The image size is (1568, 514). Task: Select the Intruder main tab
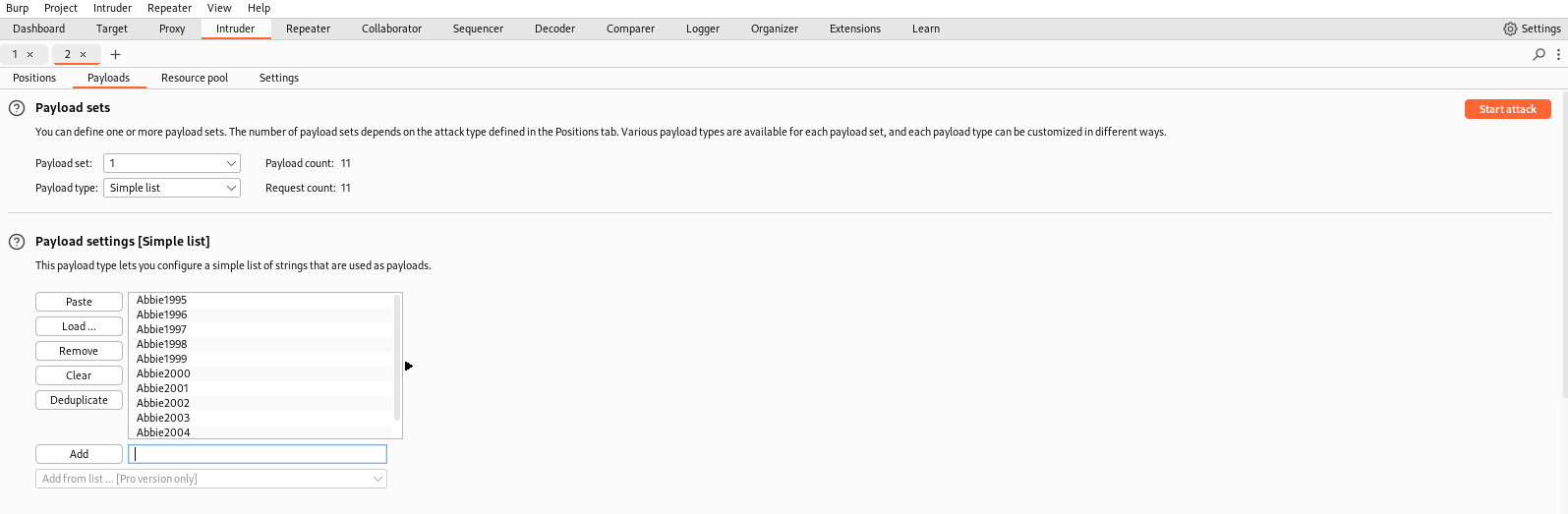(236, 29)
